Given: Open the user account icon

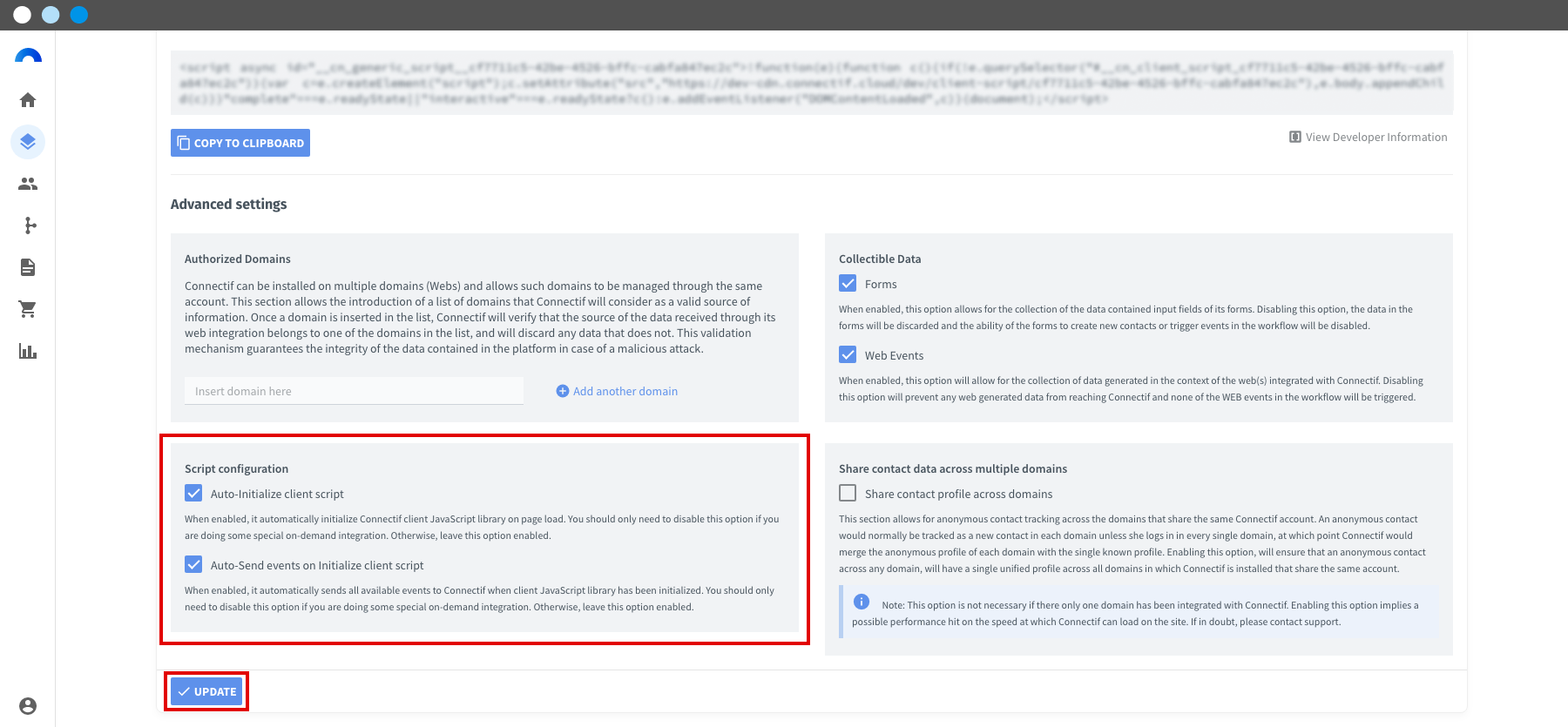Looking at the screenshot, I should coord(28,706).
